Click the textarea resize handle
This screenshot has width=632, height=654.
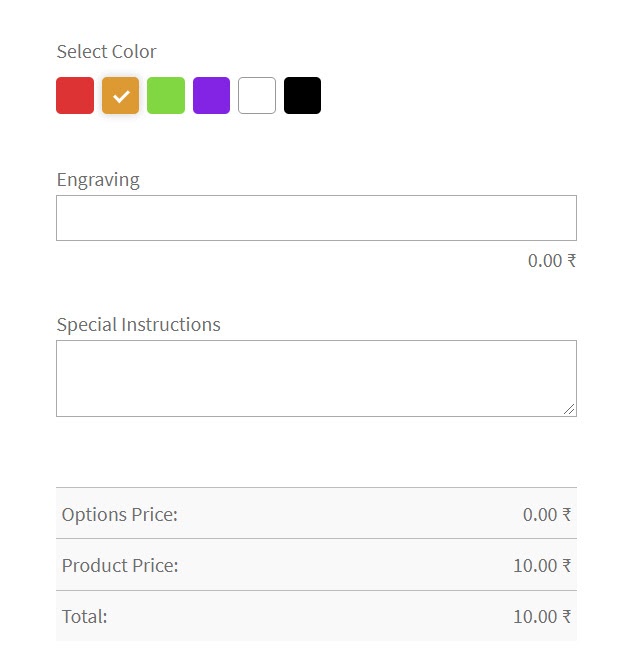tap(569, 409)
